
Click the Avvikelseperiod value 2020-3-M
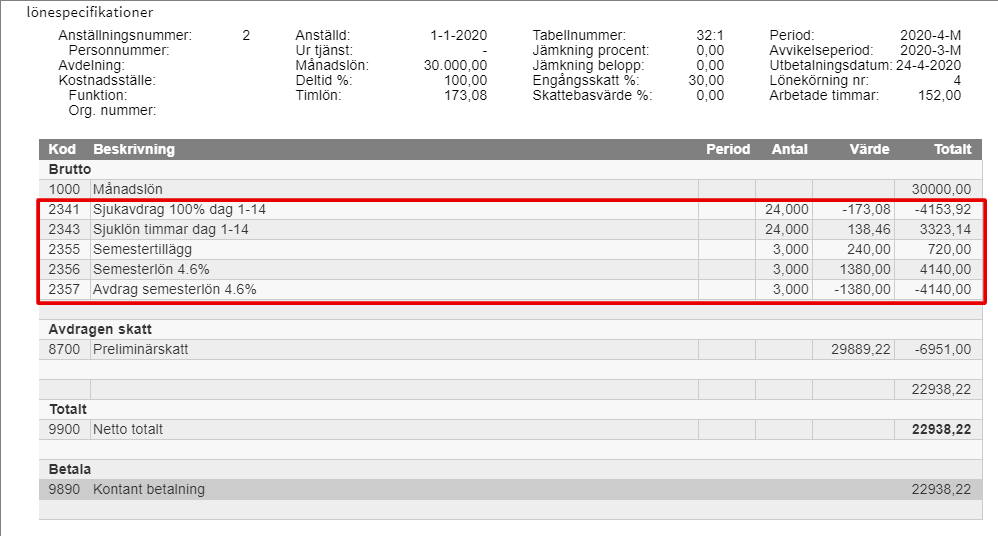coord(931,50)
